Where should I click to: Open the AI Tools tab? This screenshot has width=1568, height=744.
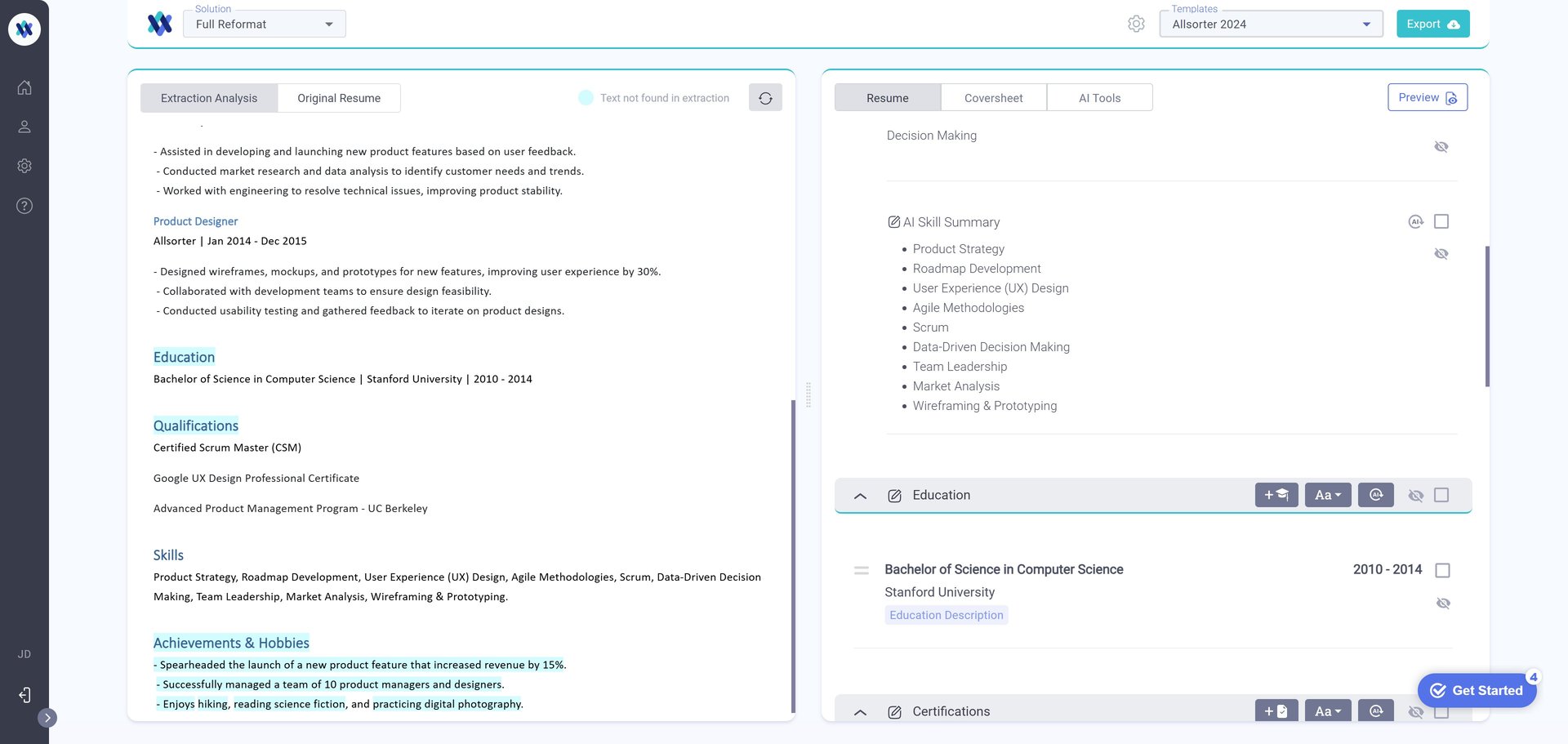pos(1100,98)
